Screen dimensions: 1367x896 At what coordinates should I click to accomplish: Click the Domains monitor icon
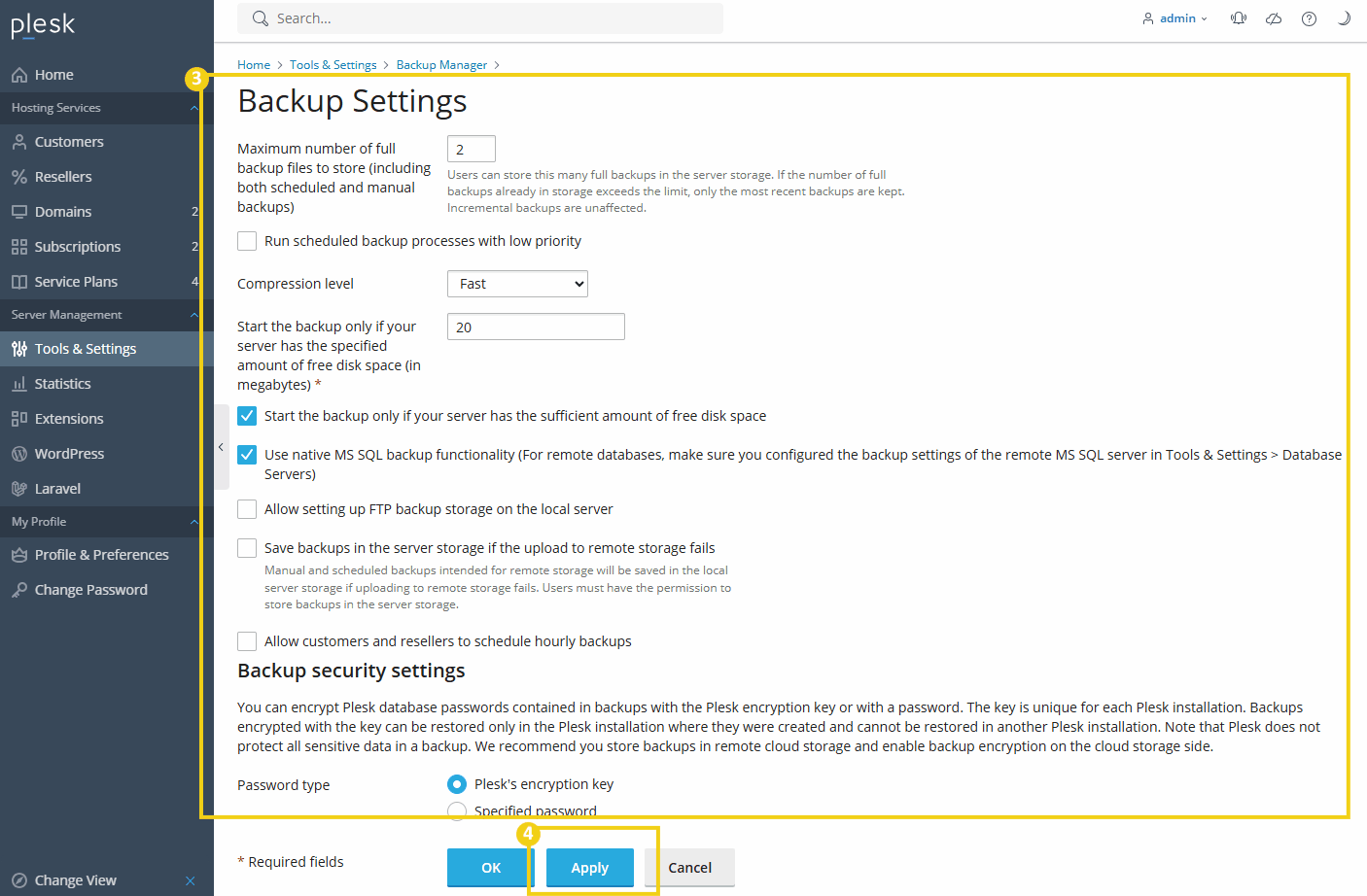tap(19, 212)
